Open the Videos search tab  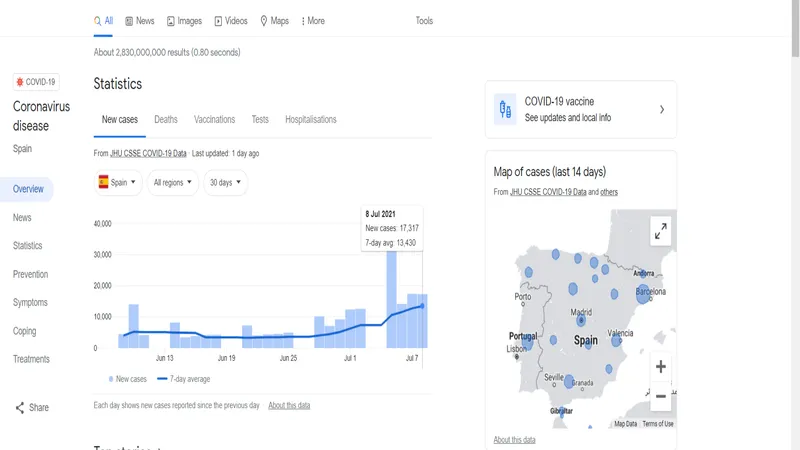click(x=231, y=21)
